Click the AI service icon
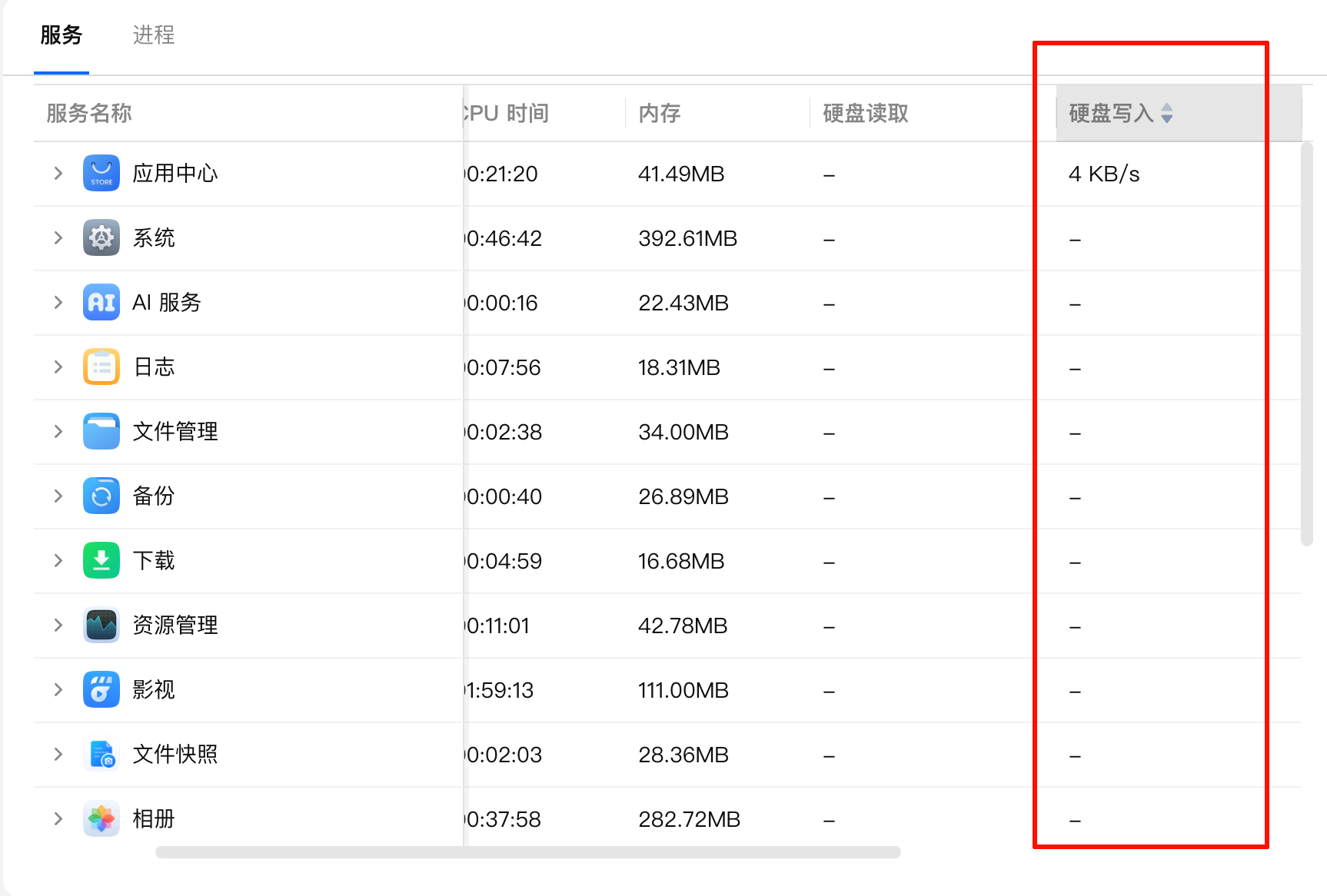This screenshot has width=1327, height=896. tap(101, 303)
